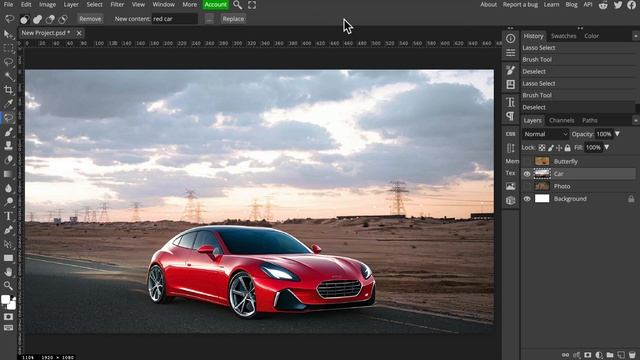This screenshot has width=640, height=360.
Task: Select the Hand tool
Action: click(8, 272)
